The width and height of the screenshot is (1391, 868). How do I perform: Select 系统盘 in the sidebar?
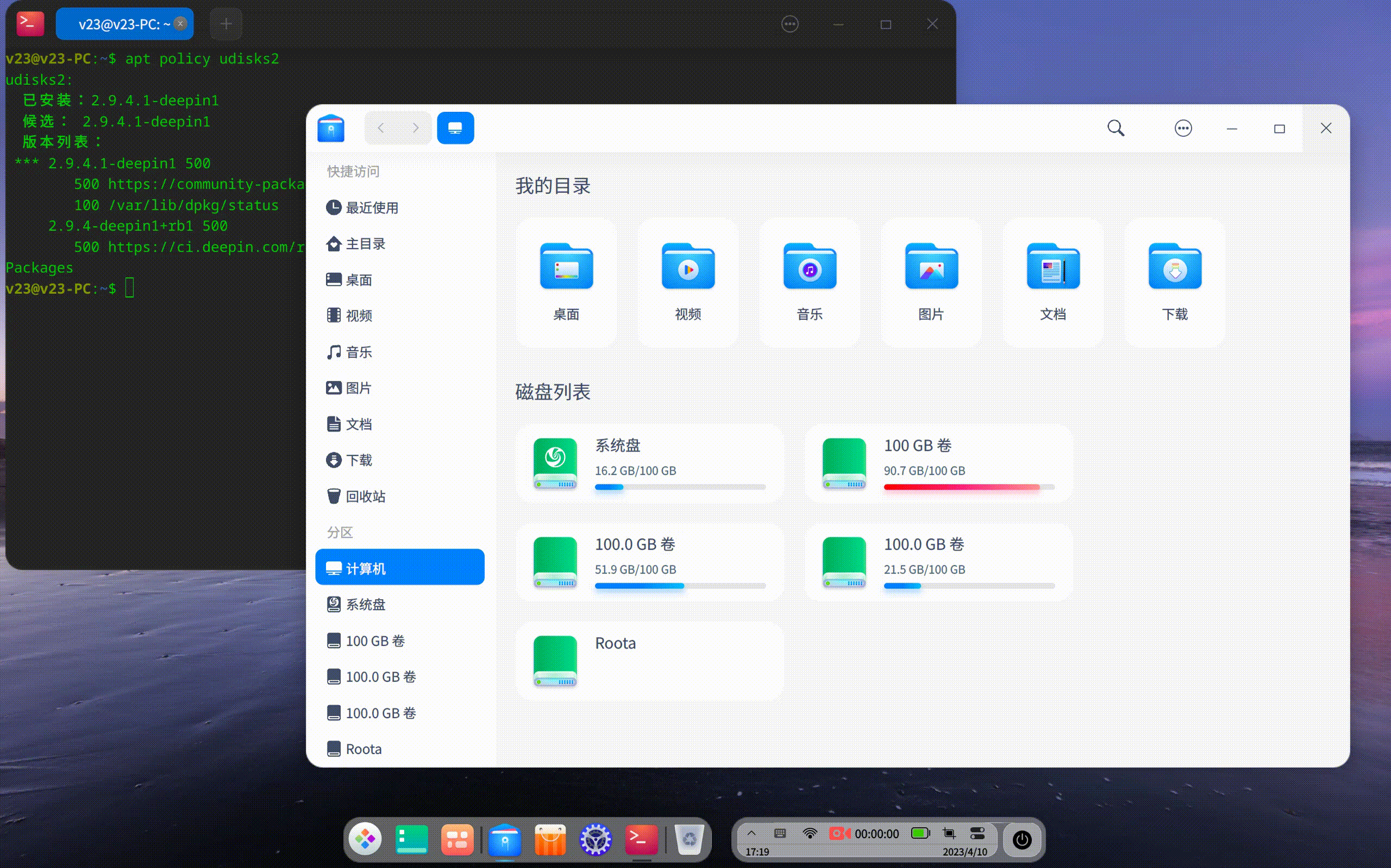(399, 605)
